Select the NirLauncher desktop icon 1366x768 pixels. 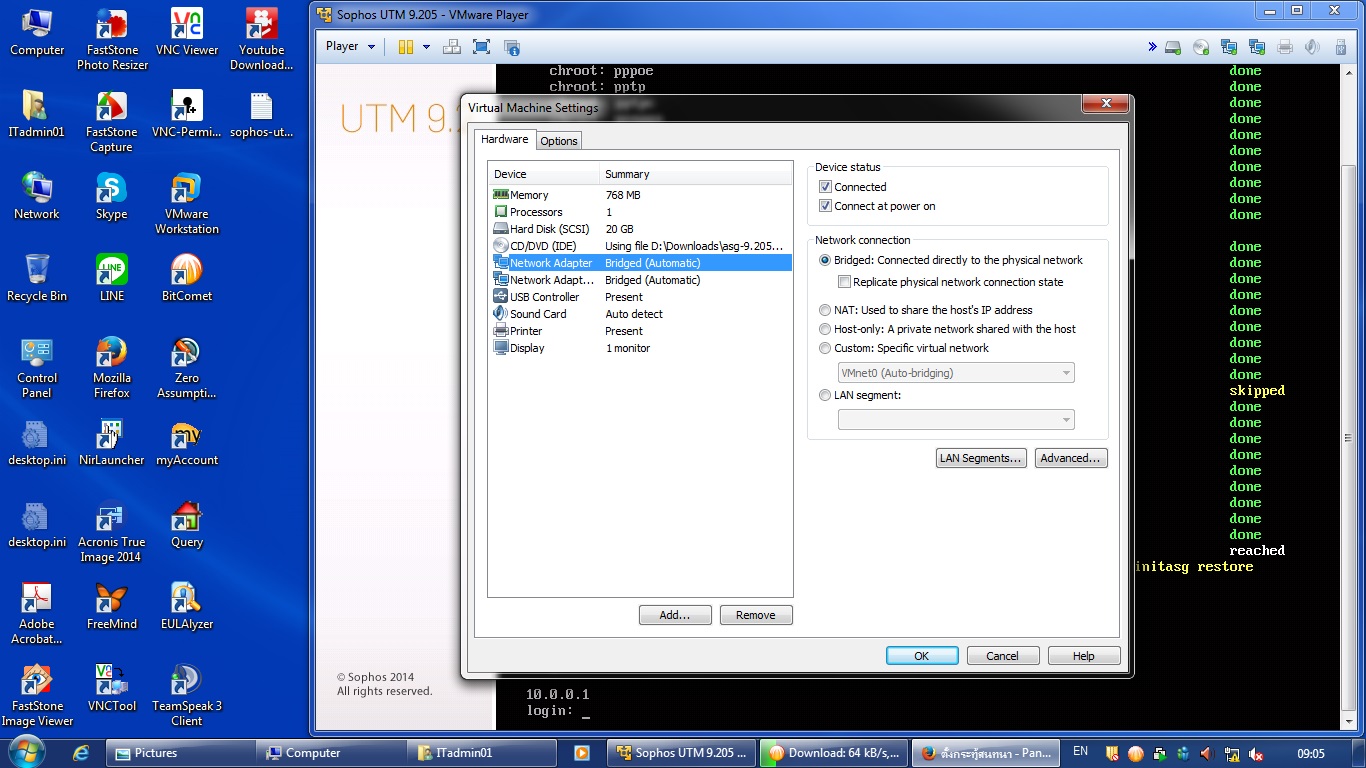112,442
